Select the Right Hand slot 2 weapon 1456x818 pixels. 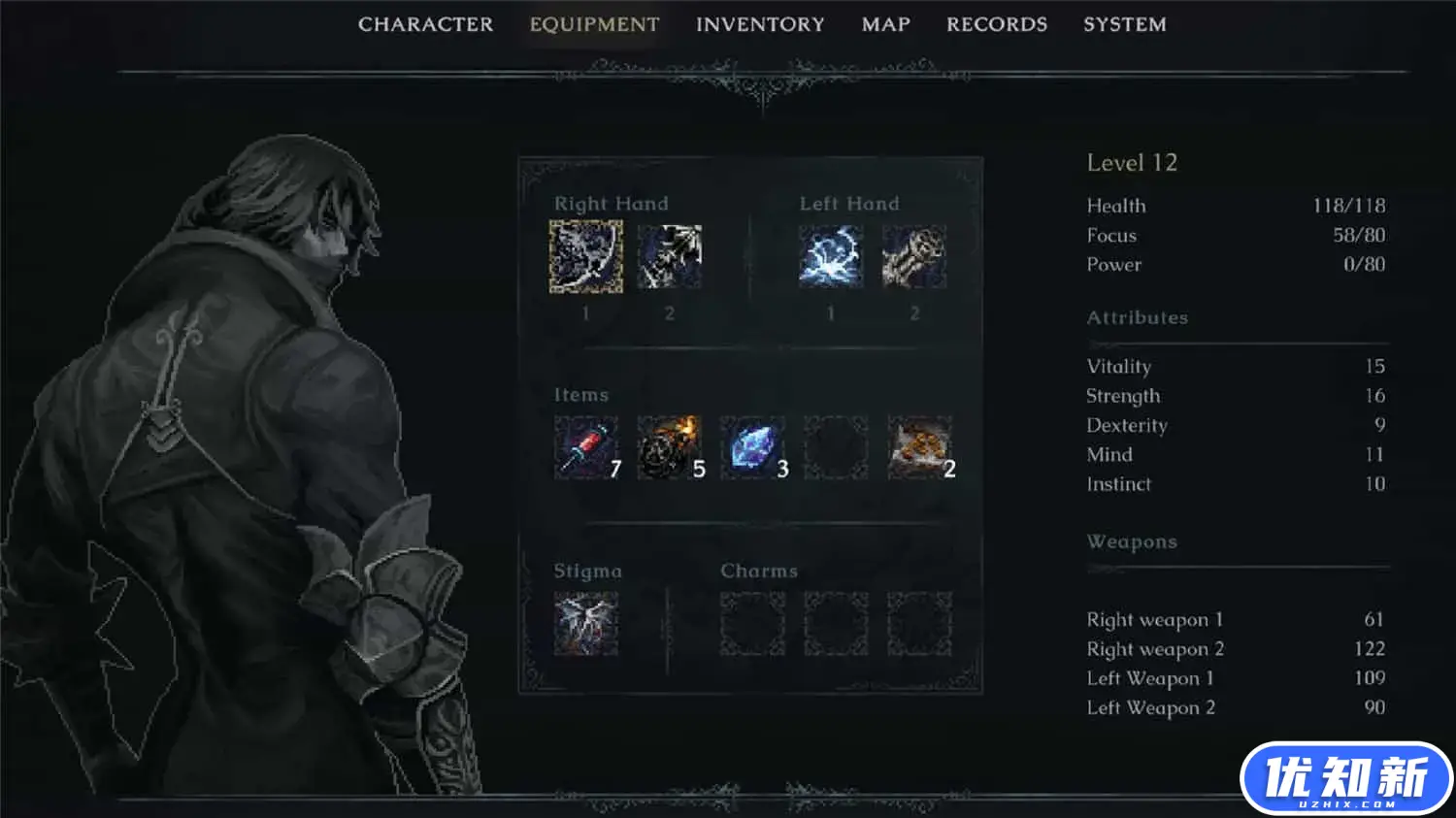tap(670, 257)
